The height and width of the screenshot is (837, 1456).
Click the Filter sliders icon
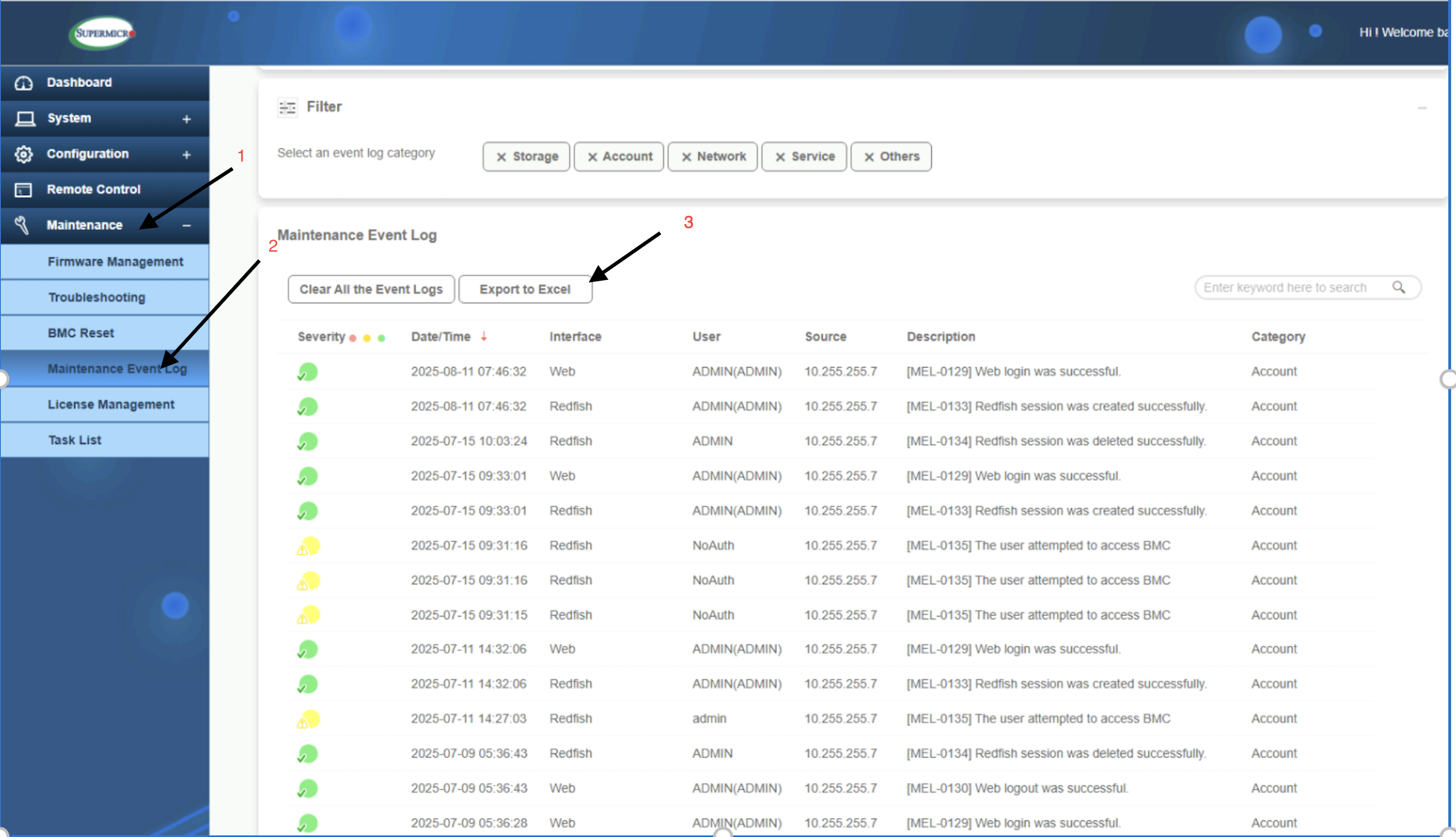[x=287, y=107]
